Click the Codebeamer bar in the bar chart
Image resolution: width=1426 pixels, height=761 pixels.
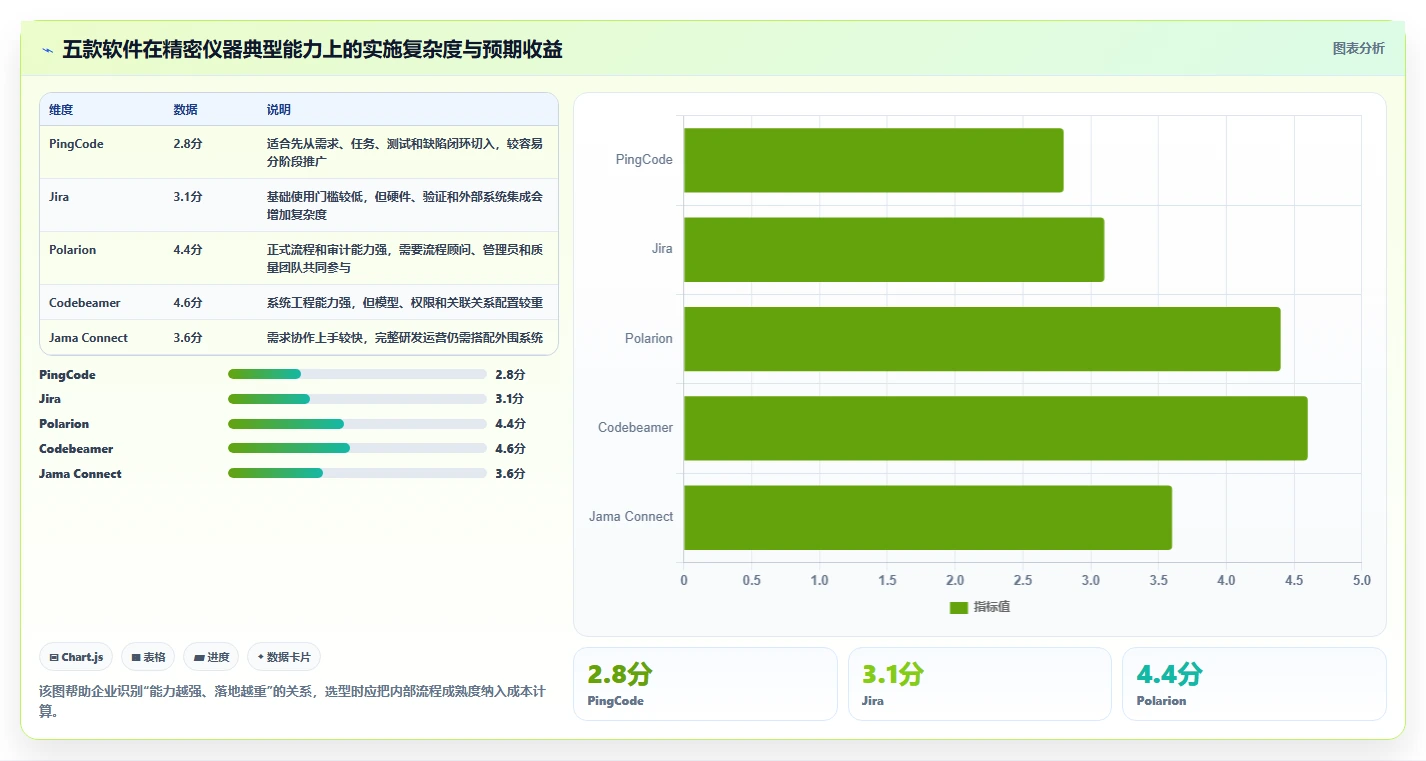[x=995, y=428]
